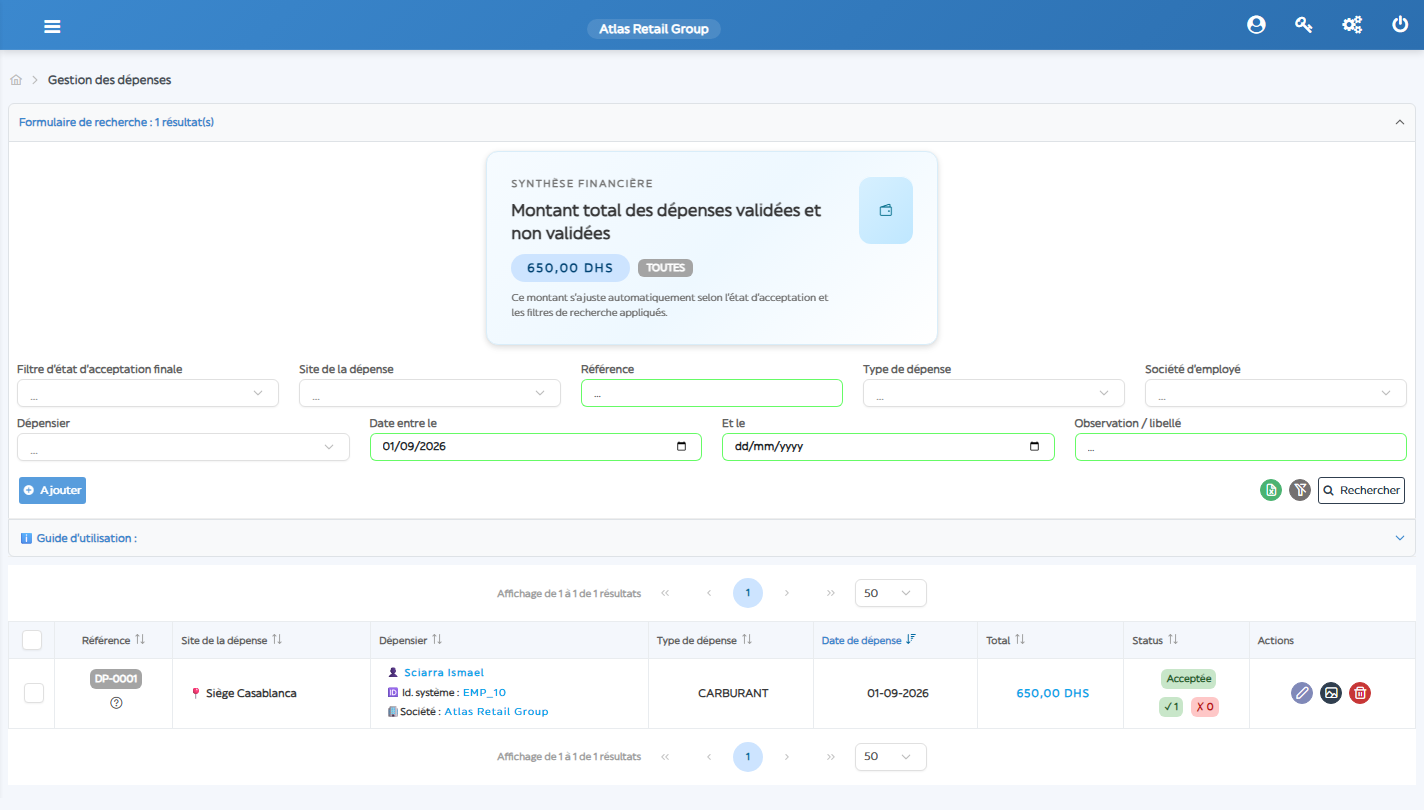View image attachment of DP-0001
Screen dimensions: 1424x810
1330,692
